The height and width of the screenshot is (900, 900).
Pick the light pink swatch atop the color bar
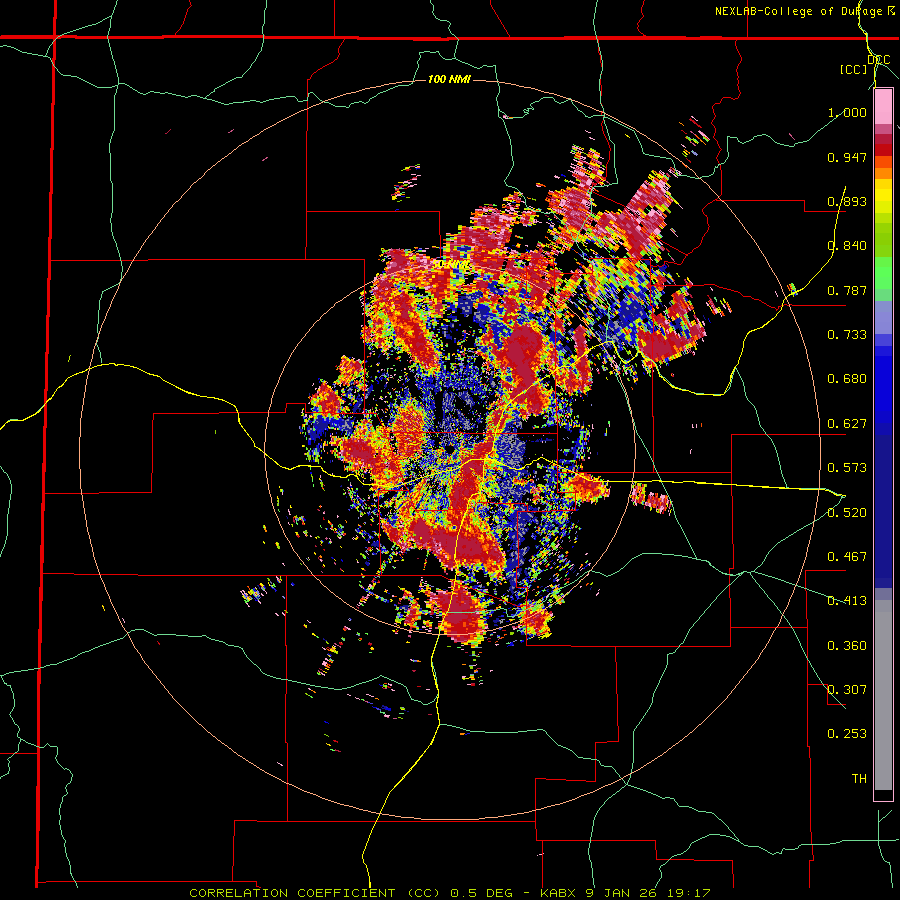click(883, 107)
